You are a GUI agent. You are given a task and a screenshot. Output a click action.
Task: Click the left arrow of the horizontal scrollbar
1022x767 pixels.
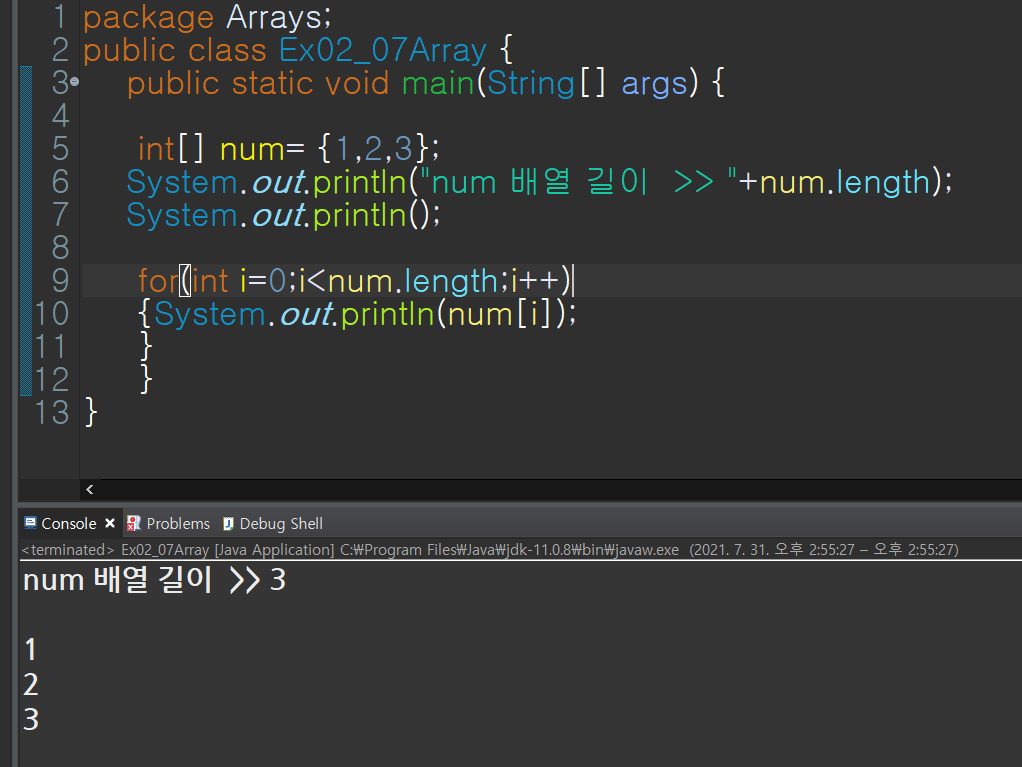click(x=90, y=489)
